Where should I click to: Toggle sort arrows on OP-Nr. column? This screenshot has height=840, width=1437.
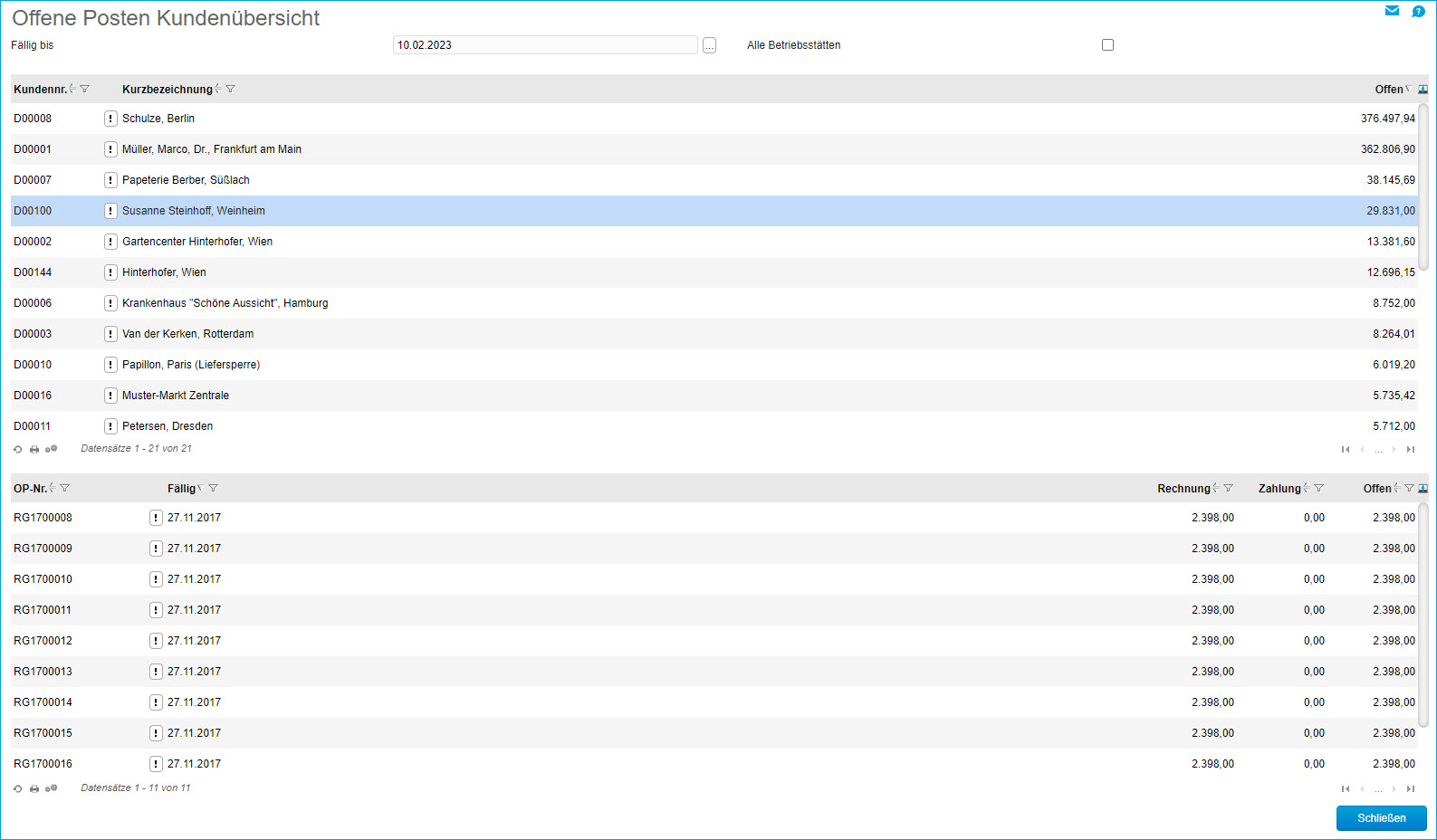53,488
